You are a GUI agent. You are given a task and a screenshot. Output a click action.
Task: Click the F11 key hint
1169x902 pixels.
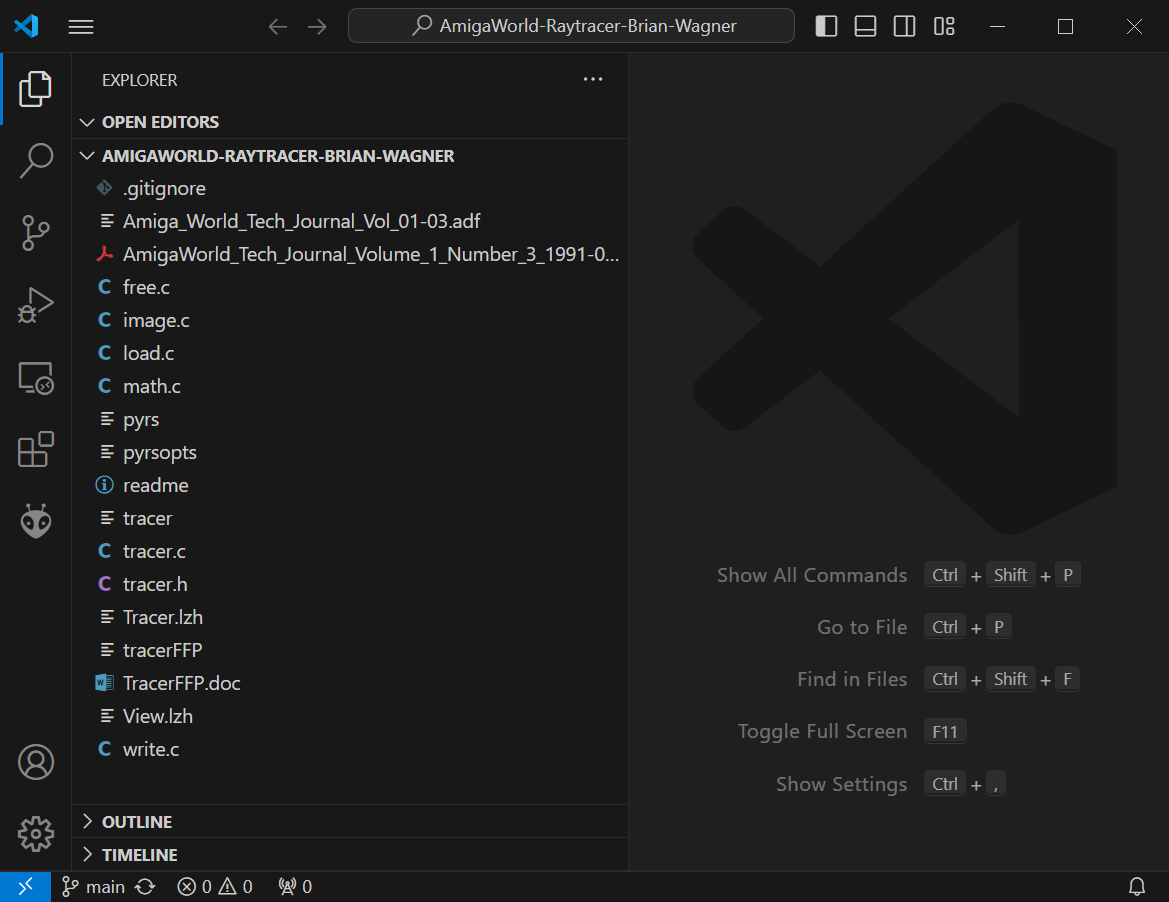[945, 731]
